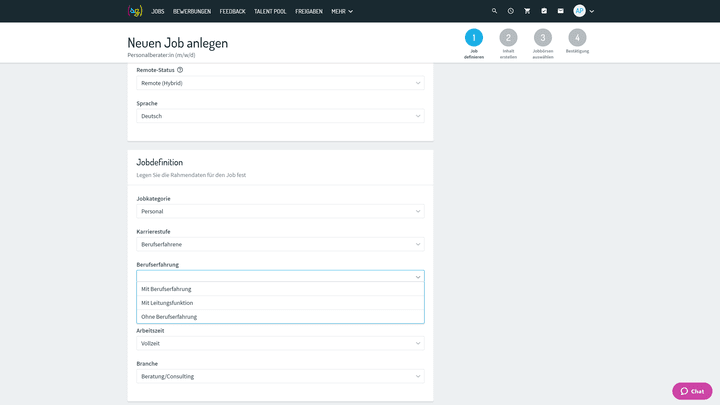720x405 pixels.
Task: Go to Bewerbungen in top navigation
Action: [x=192, y=11]
